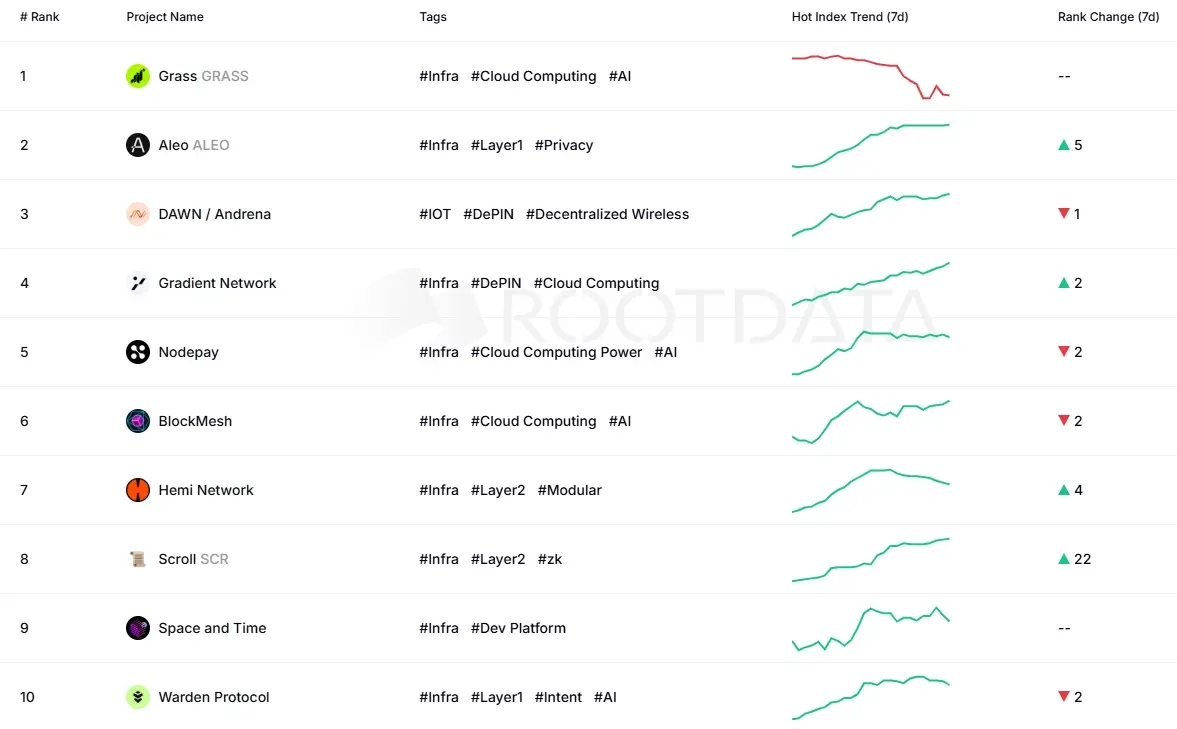The width and height of the screenshot is (1177, 729).
Task: Click the red down arrow on Warden Protocol row
Action: [1063, 696]
